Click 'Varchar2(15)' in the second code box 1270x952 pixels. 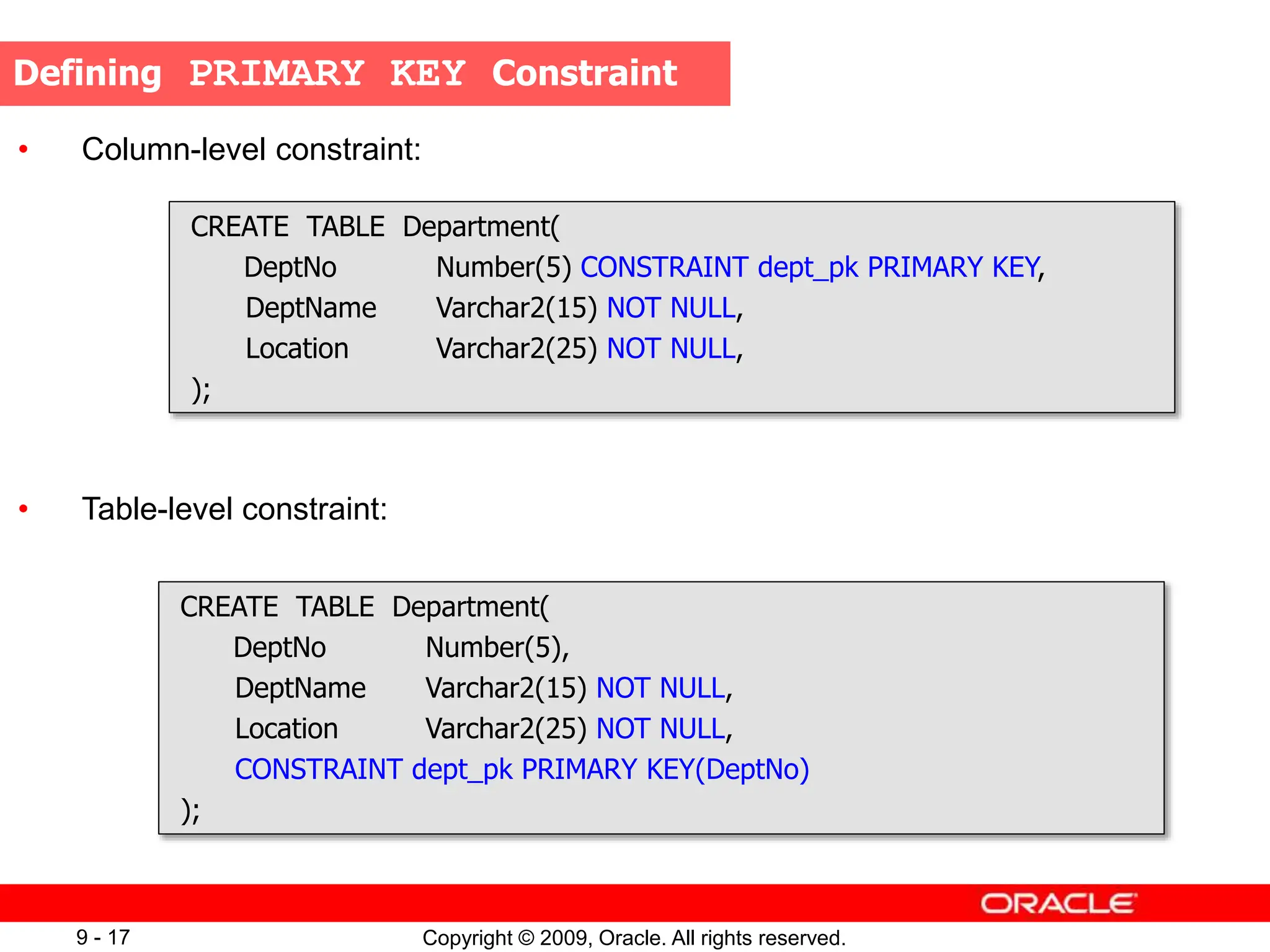(506, 688)
